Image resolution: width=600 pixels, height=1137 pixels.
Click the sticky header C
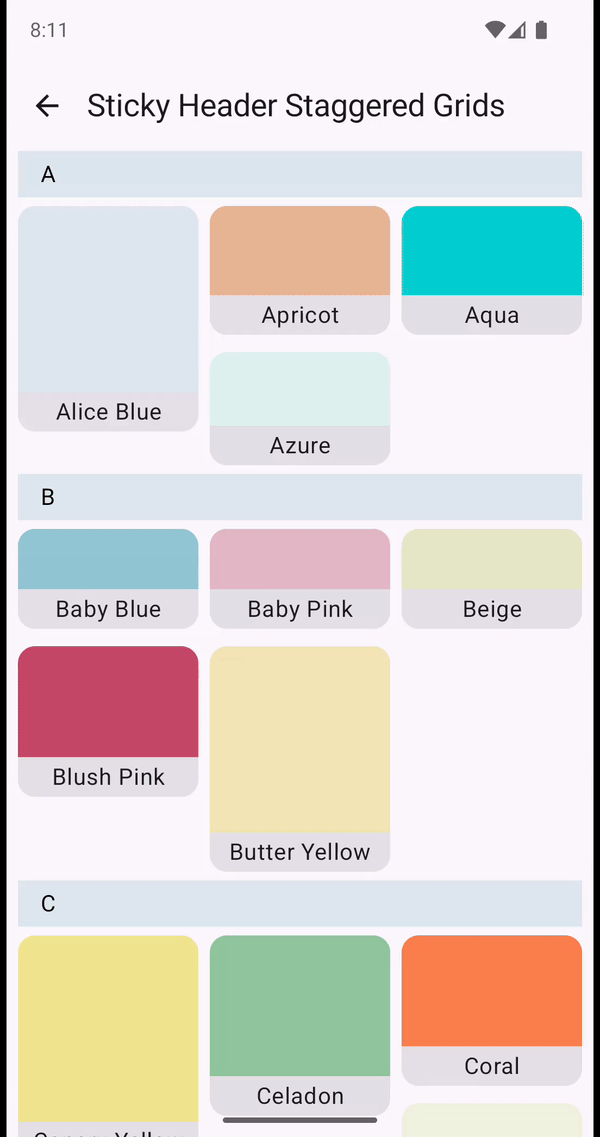pos(300,903)
